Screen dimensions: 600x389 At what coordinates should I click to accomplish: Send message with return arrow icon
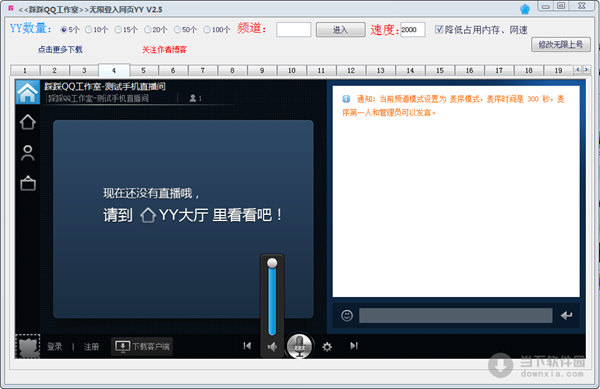point(566,316)
